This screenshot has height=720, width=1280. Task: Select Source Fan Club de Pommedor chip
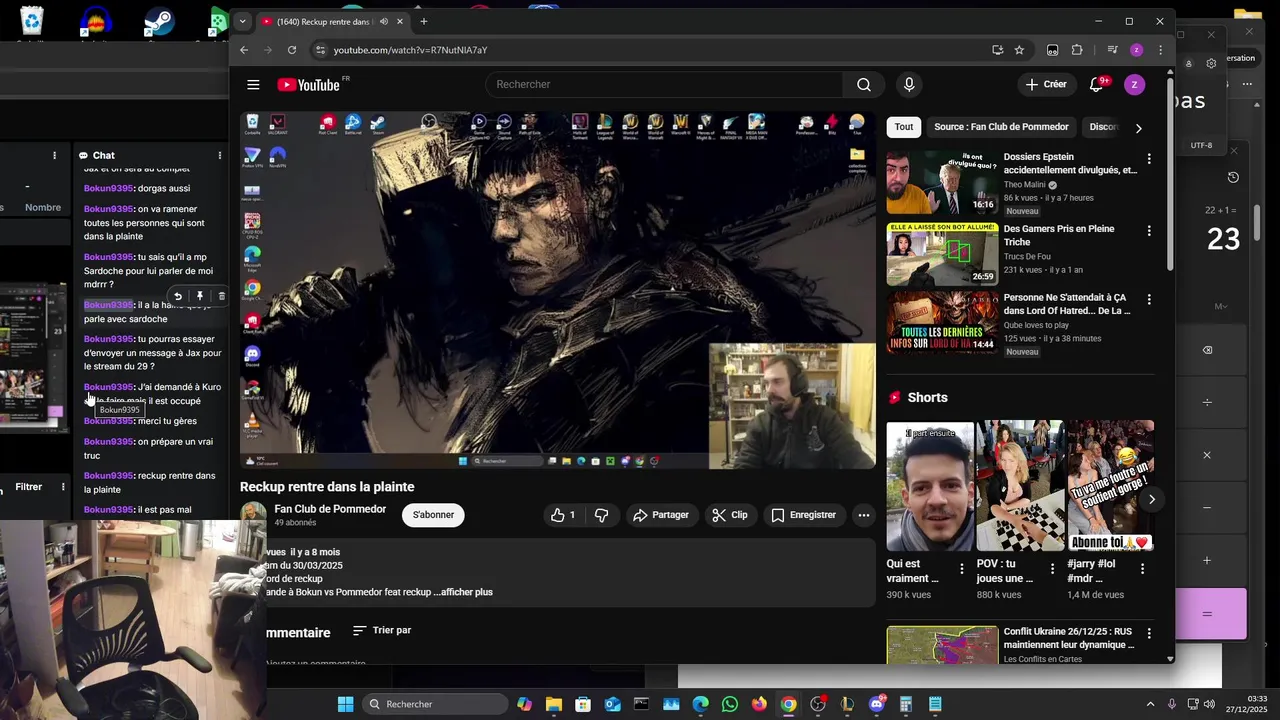pyautogui.click(x=1001, y=127)
